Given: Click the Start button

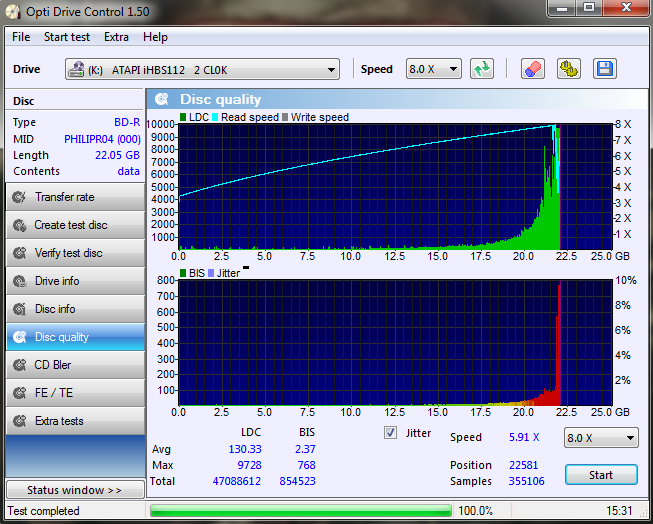Looking at the screenshot, I should pyautogui.click(x=601, y=475).
